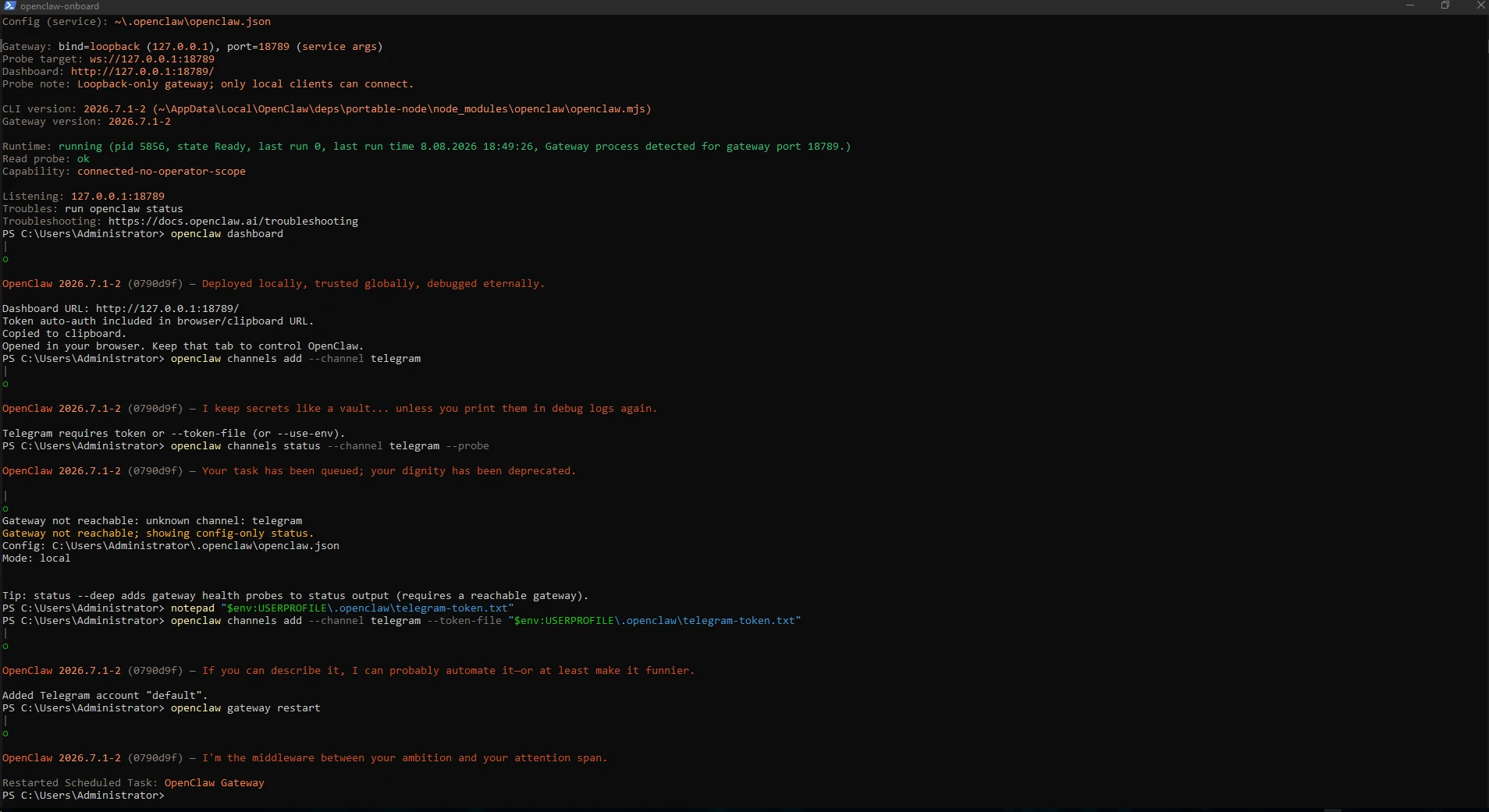Click the openclaw-onboard window title
Viewport: 1489px width, 812px height.
pyautogui.click(x=60, y=6)
